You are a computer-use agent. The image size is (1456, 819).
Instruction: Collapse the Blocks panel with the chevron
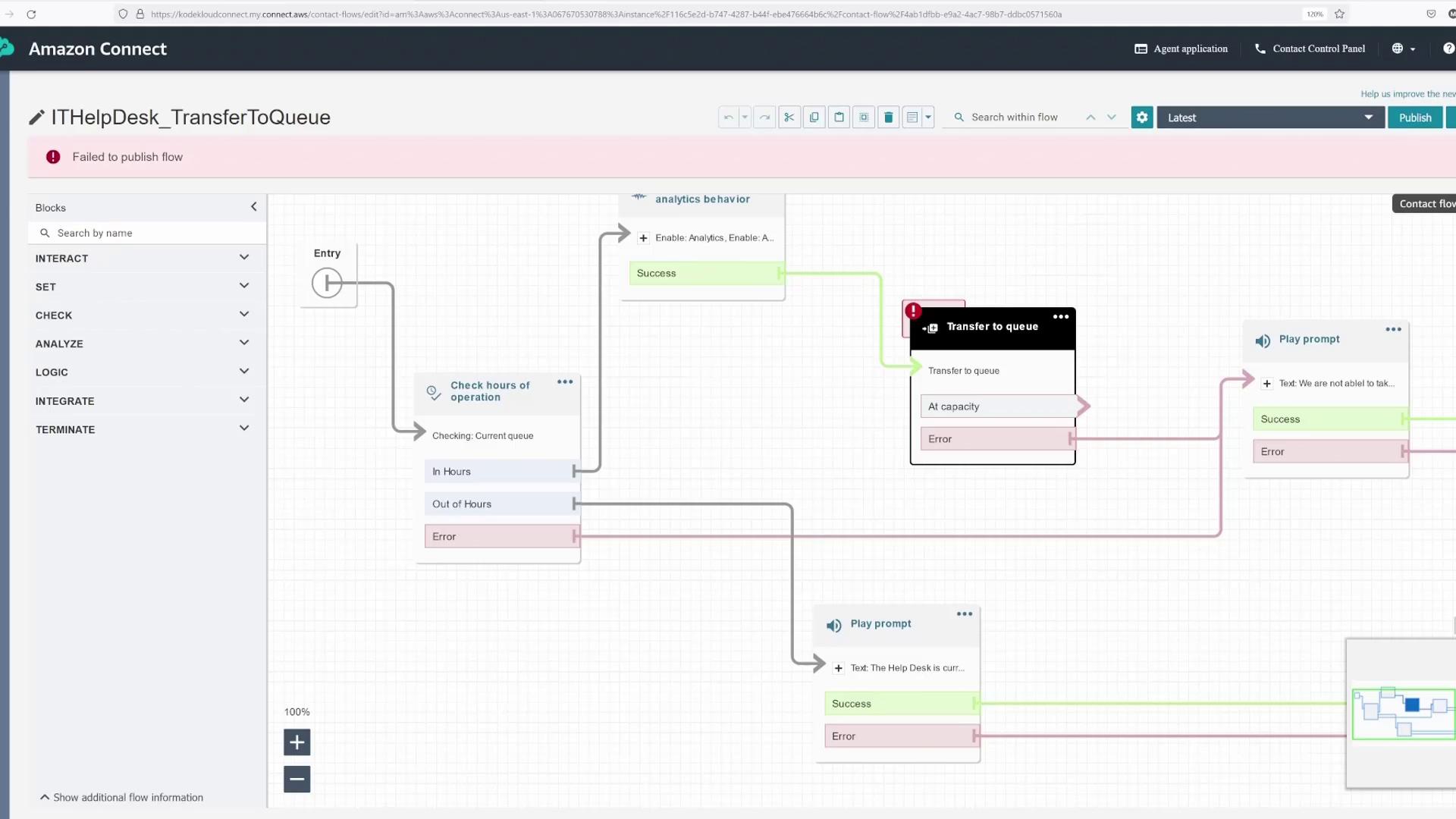coord(253,206)
